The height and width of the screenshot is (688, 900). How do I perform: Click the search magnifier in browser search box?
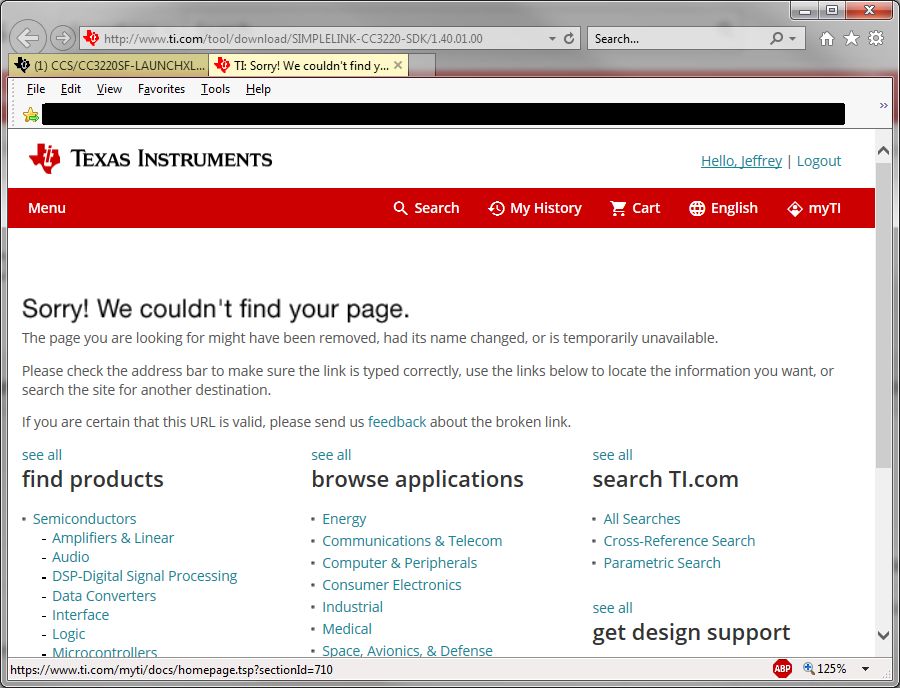[x=777, y=38]
